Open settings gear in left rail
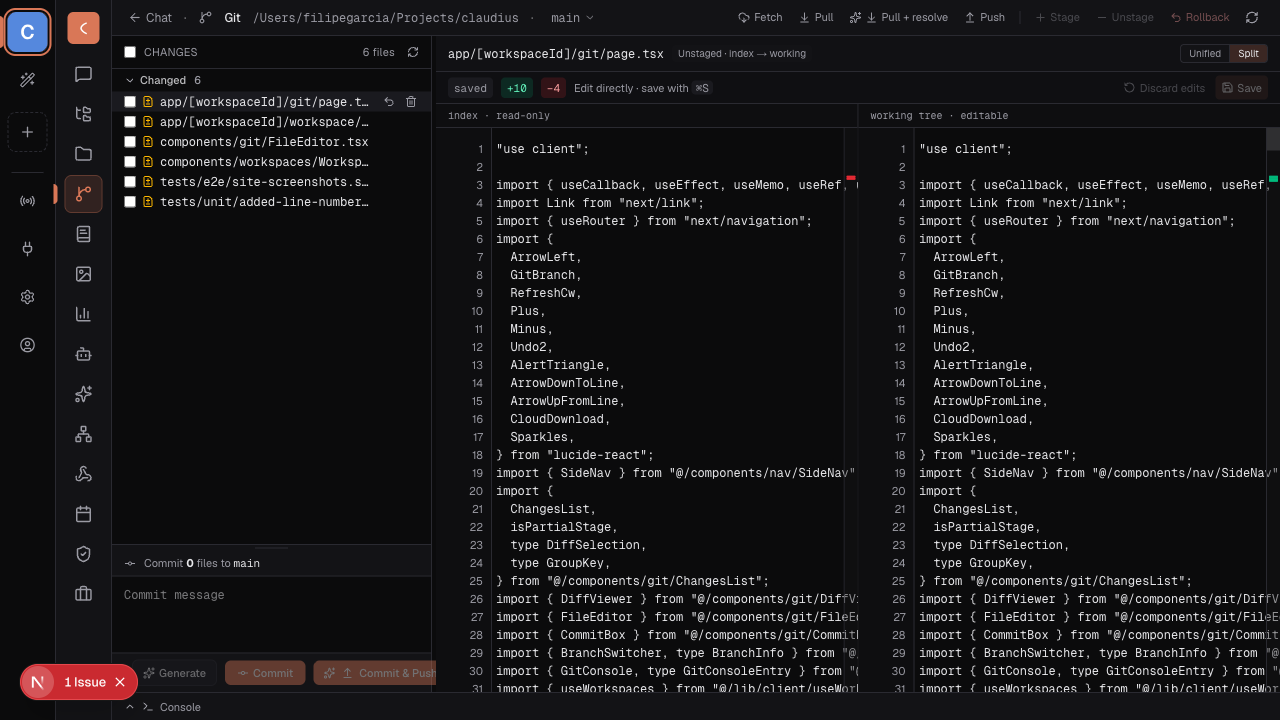Viewport: 1280px width, 720px height. point(27,297)
